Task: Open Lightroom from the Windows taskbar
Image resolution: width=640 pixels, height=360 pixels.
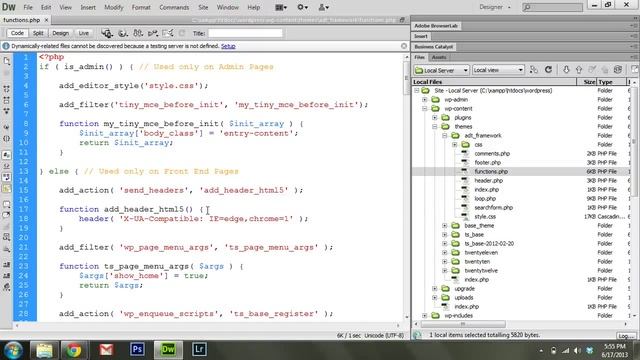Action: [x=199, y=350]
